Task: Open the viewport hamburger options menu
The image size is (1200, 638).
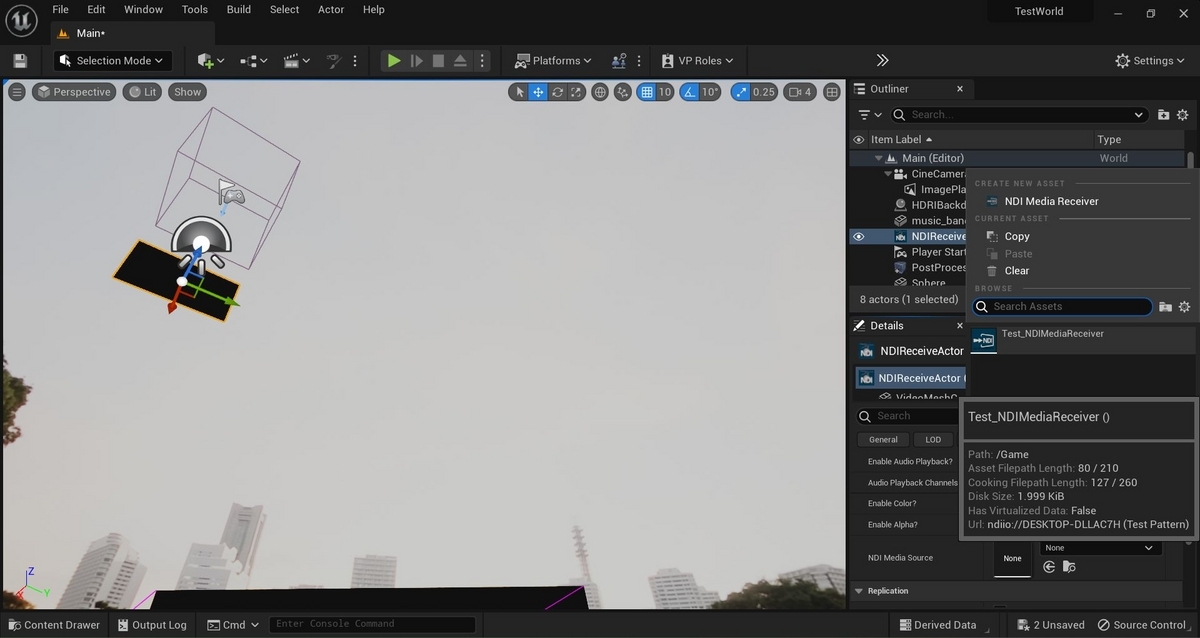Action: 17,92
